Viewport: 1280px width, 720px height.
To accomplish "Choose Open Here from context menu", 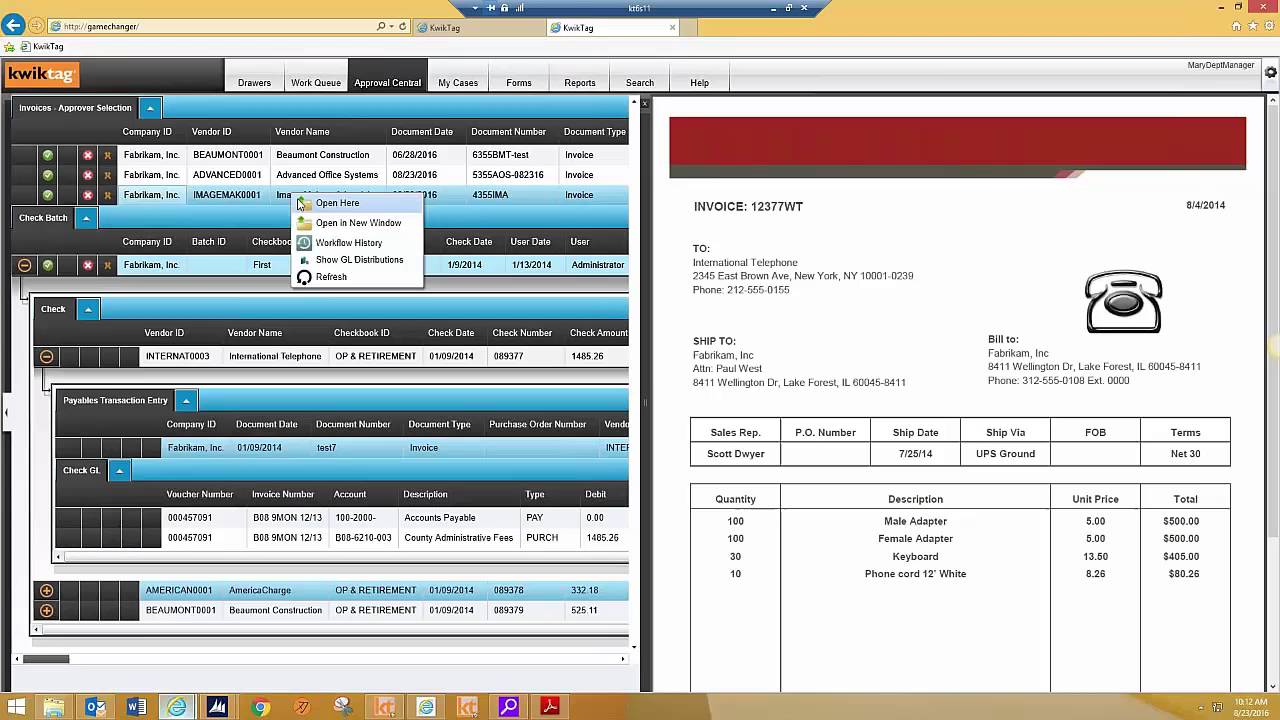I will [x=357, y=203].
